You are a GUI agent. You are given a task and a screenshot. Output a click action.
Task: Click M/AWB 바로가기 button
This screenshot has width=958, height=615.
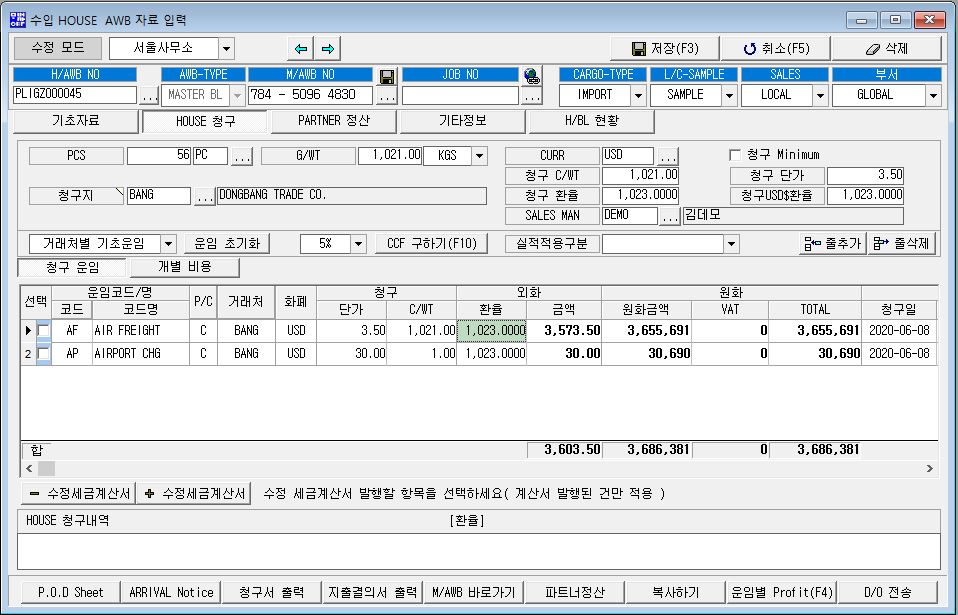(474, 592)
